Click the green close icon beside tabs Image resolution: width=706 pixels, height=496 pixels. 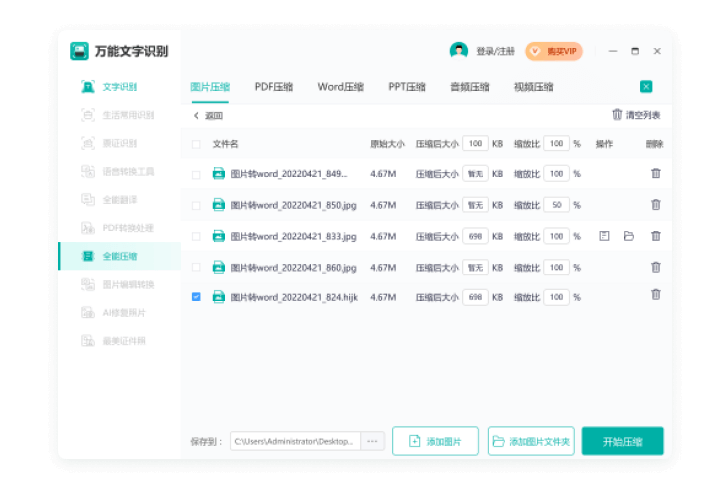pos(646,87)
